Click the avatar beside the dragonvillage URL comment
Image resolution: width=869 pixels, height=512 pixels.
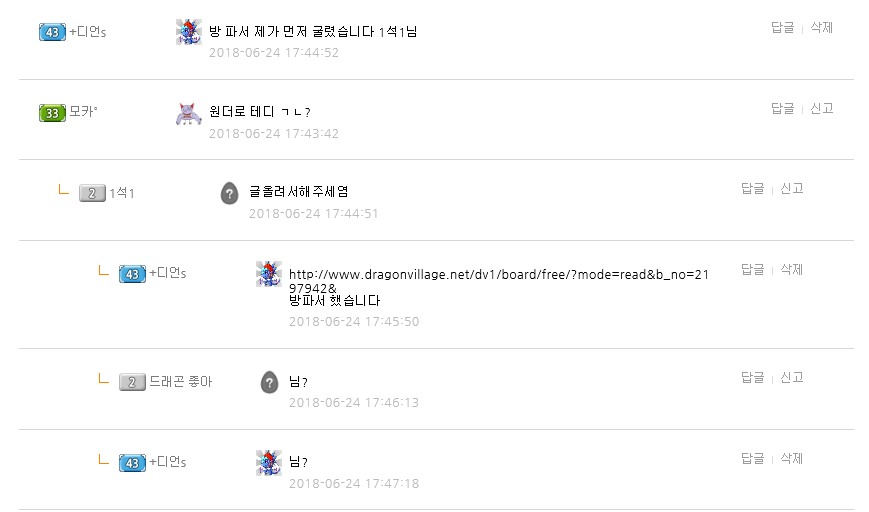tap(269, 274)
